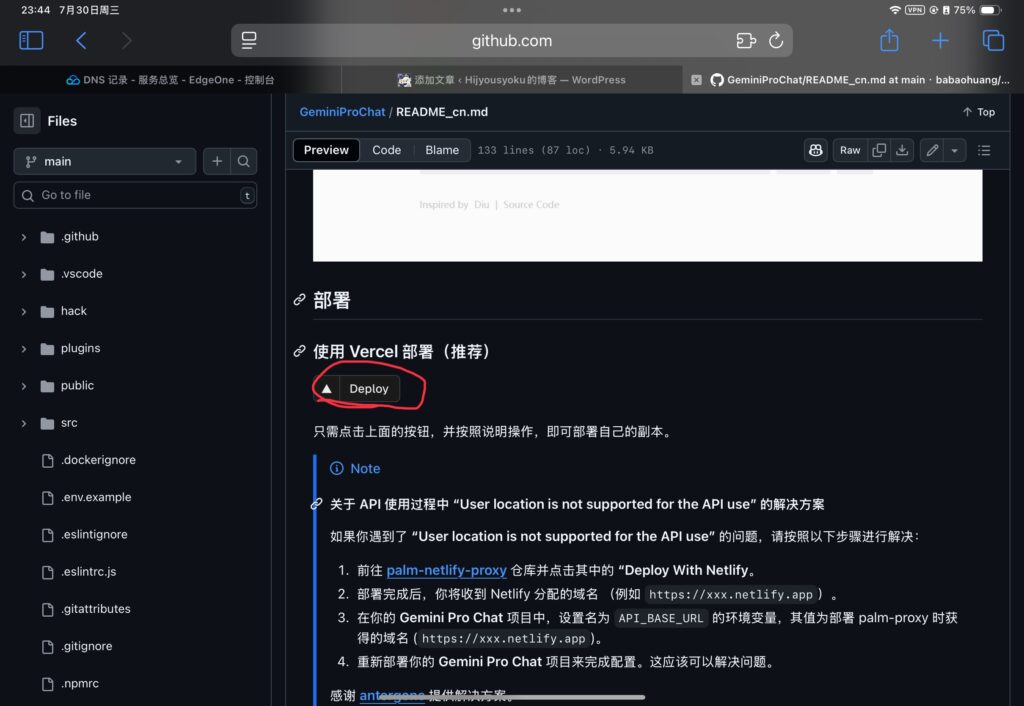1024x706 pixels.
Task: Tap the battery 75% status indicator
Action: point(977,10)
